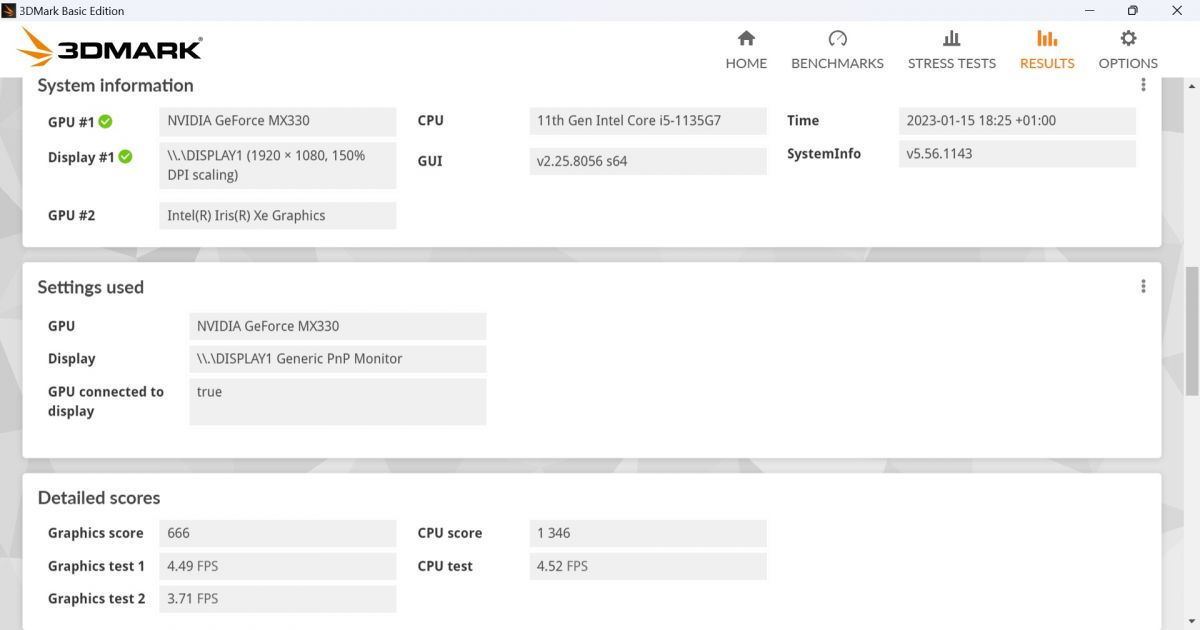Viewport: 1200px width, 630px height.
Task: Click the GPU connected to display label
Action: [106, 401]
